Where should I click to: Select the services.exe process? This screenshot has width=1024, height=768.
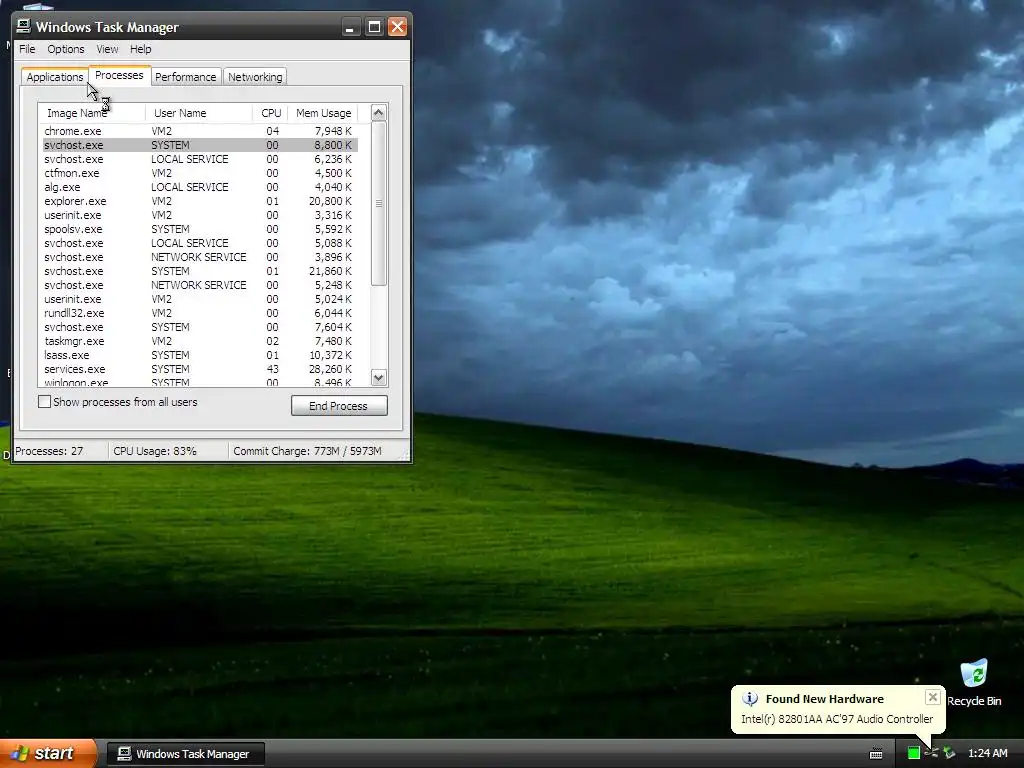pos(200,369)
